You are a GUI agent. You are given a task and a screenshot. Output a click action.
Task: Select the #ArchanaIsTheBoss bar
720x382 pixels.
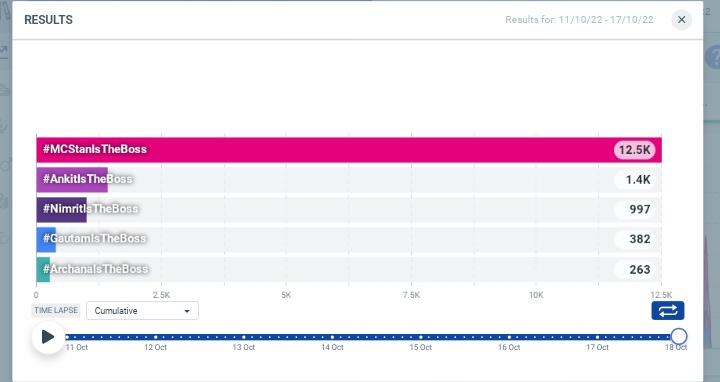point(43,270)
